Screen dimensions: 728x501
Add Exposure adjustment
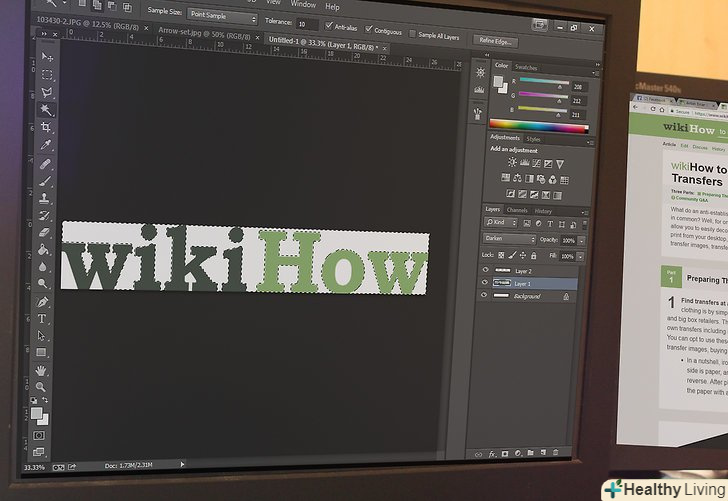pyautogui.click(x=548, y=163)
